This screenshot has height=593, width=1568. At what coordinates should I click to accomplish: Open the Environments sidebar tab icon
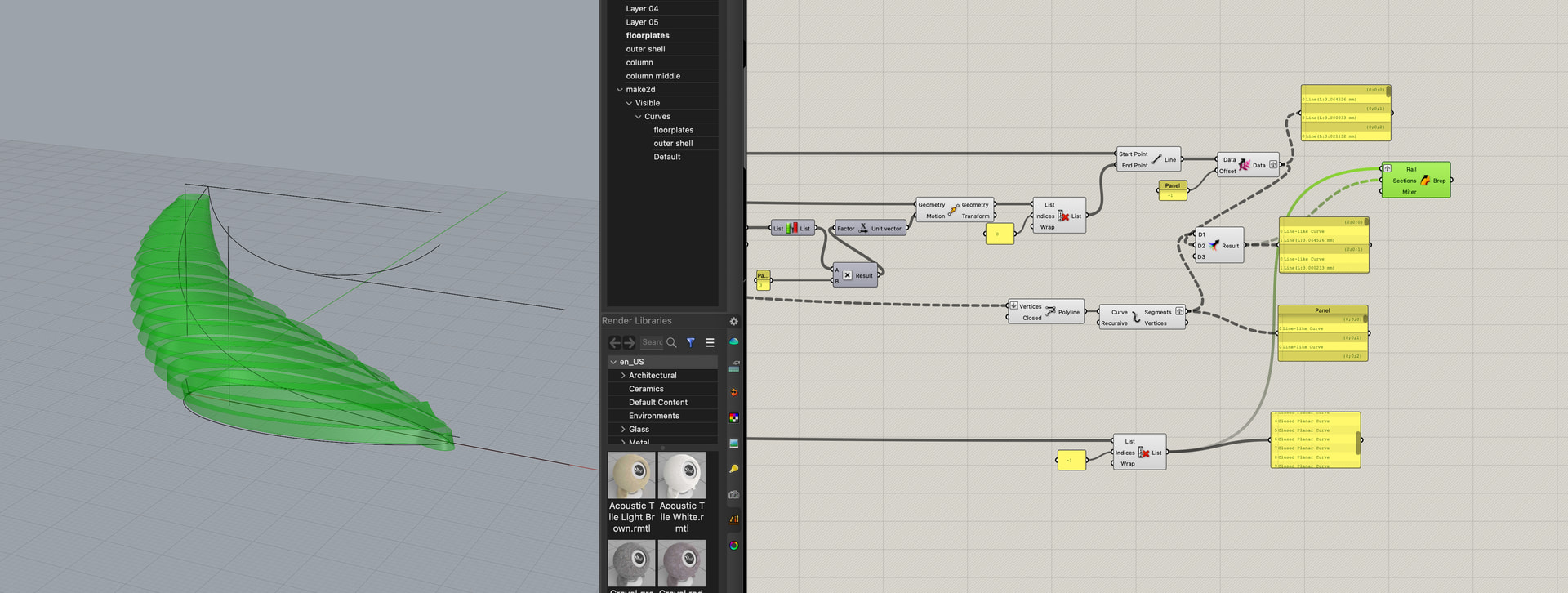(733, 341)
